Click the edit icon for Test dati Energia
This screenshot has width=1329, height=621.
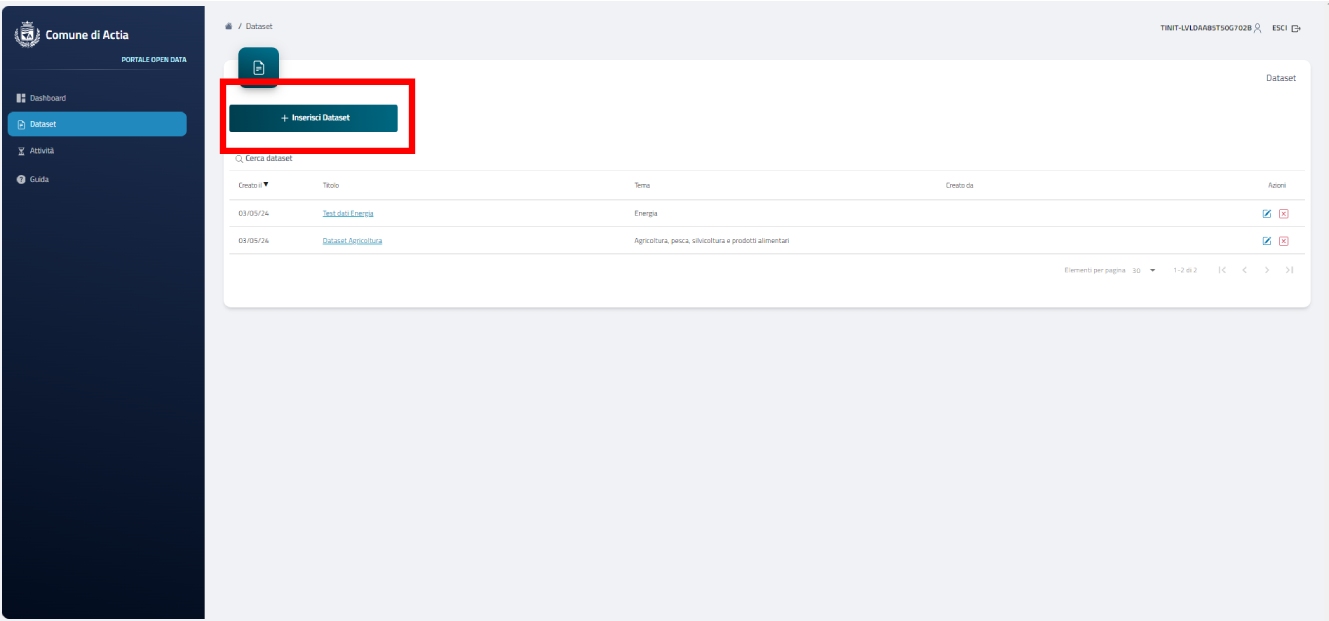click(x=1267, y=214)
